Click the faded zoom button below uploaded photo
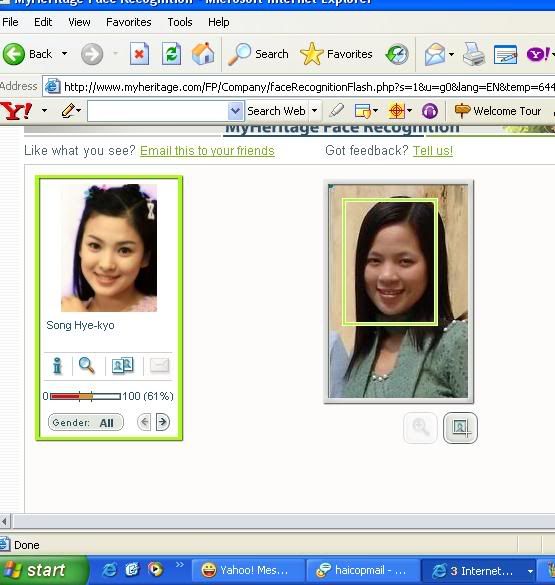This screenshot has height=585, width=555. (420, 428)
